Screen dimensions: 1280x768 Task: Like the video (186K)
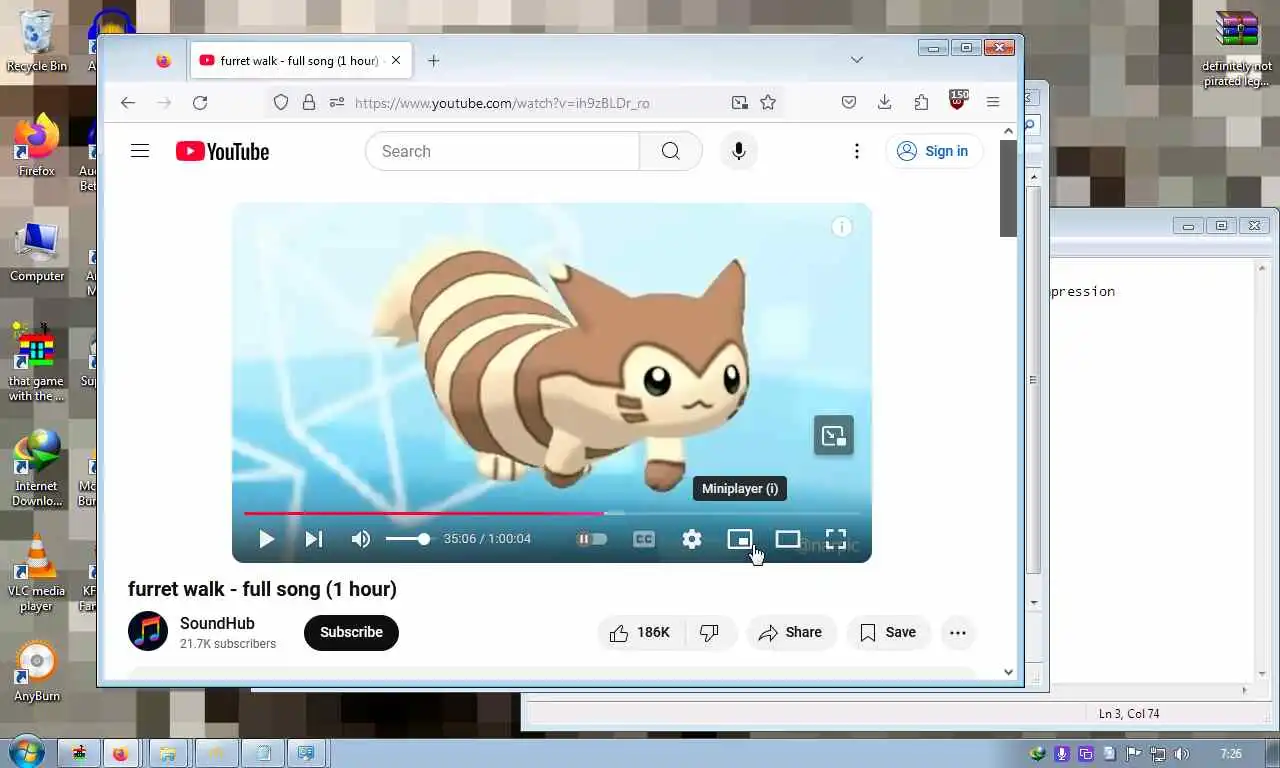pyautogui.click(x=639, y=632)
